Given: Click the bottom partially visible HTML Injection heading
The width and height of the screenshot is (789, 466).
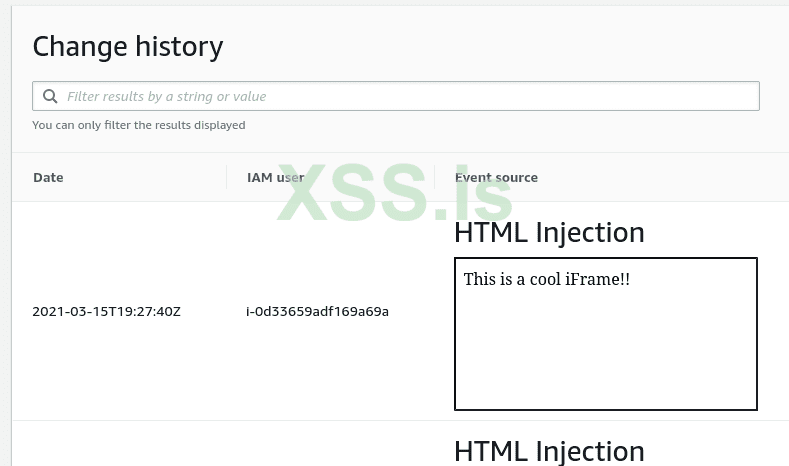Looking at the screenshot, I should (549, 451).
